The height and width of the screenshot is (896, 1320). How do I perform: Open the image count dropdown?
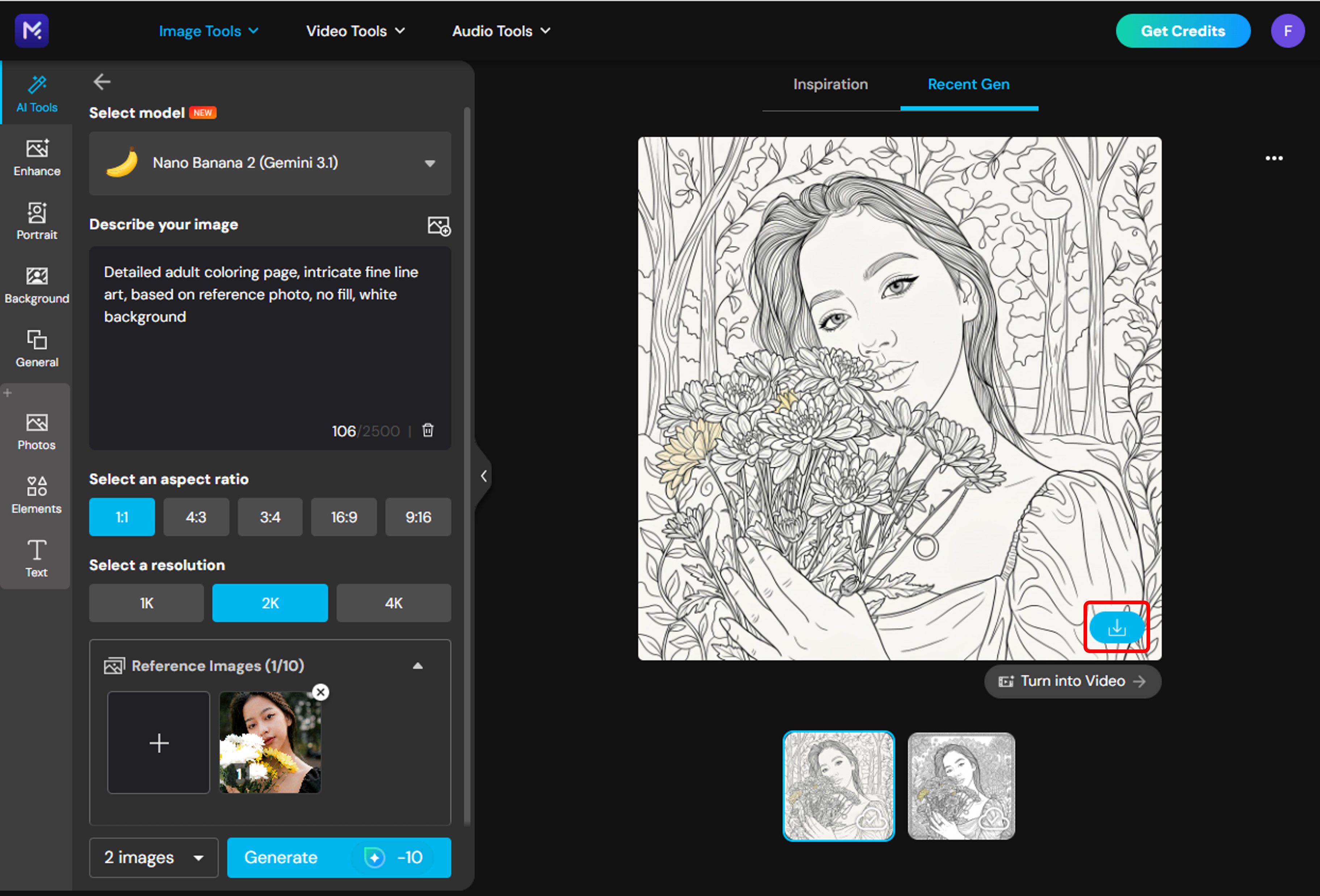pyautogui.click(x=153, y=857)
